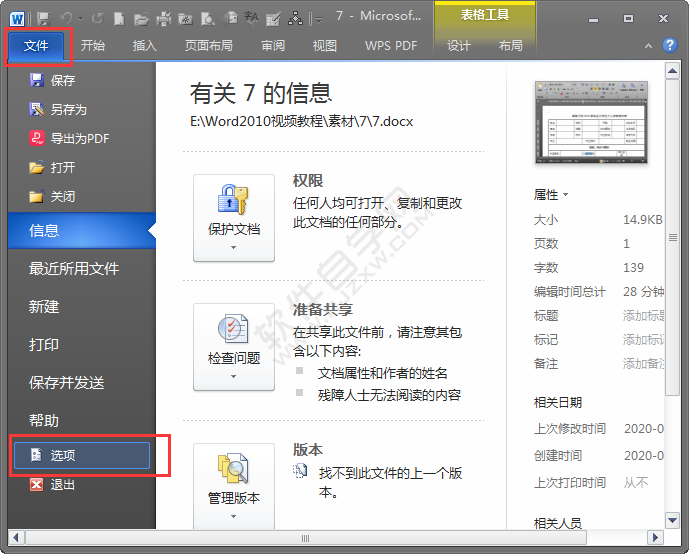The height and width of the screenshot is (554, 689).
Task: Open the 文件 tab
Action: pyautogui.click(x=36, y=45)
